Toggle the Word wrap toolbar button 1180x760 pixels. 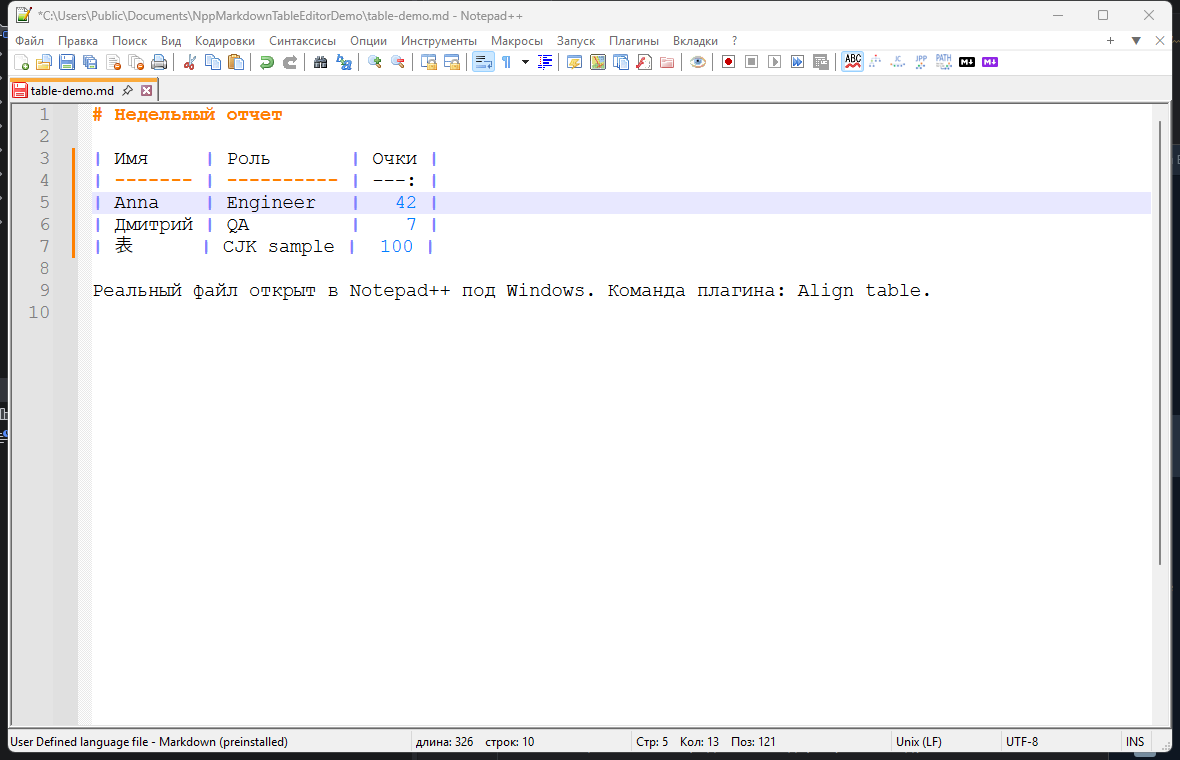click(483, 62)
